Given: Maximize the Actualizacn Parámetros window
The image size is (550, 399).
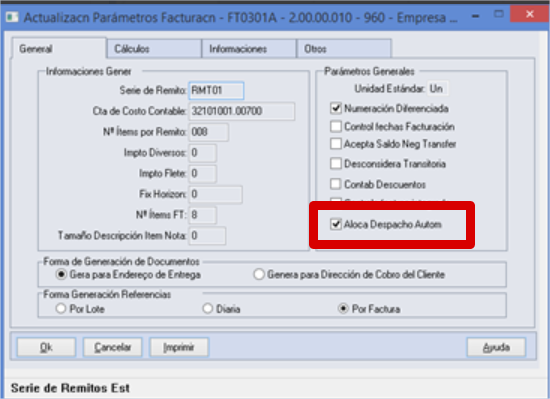Looking at the screenshot, I should pyautogui.click(x=498, y=14).
